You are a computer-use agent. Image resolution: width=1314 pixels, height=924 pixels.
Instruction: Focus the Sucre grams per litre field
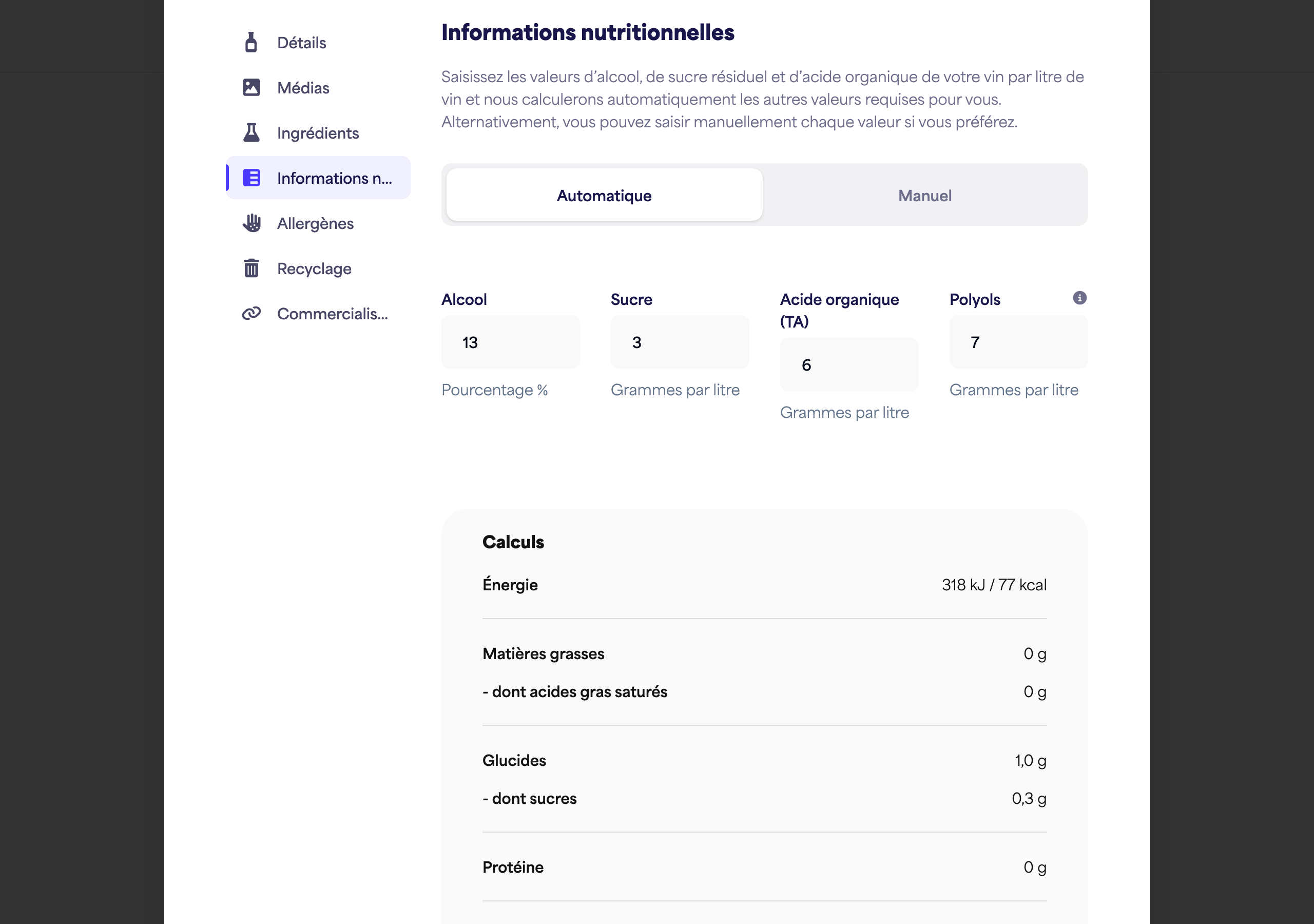tap(680, 342)
